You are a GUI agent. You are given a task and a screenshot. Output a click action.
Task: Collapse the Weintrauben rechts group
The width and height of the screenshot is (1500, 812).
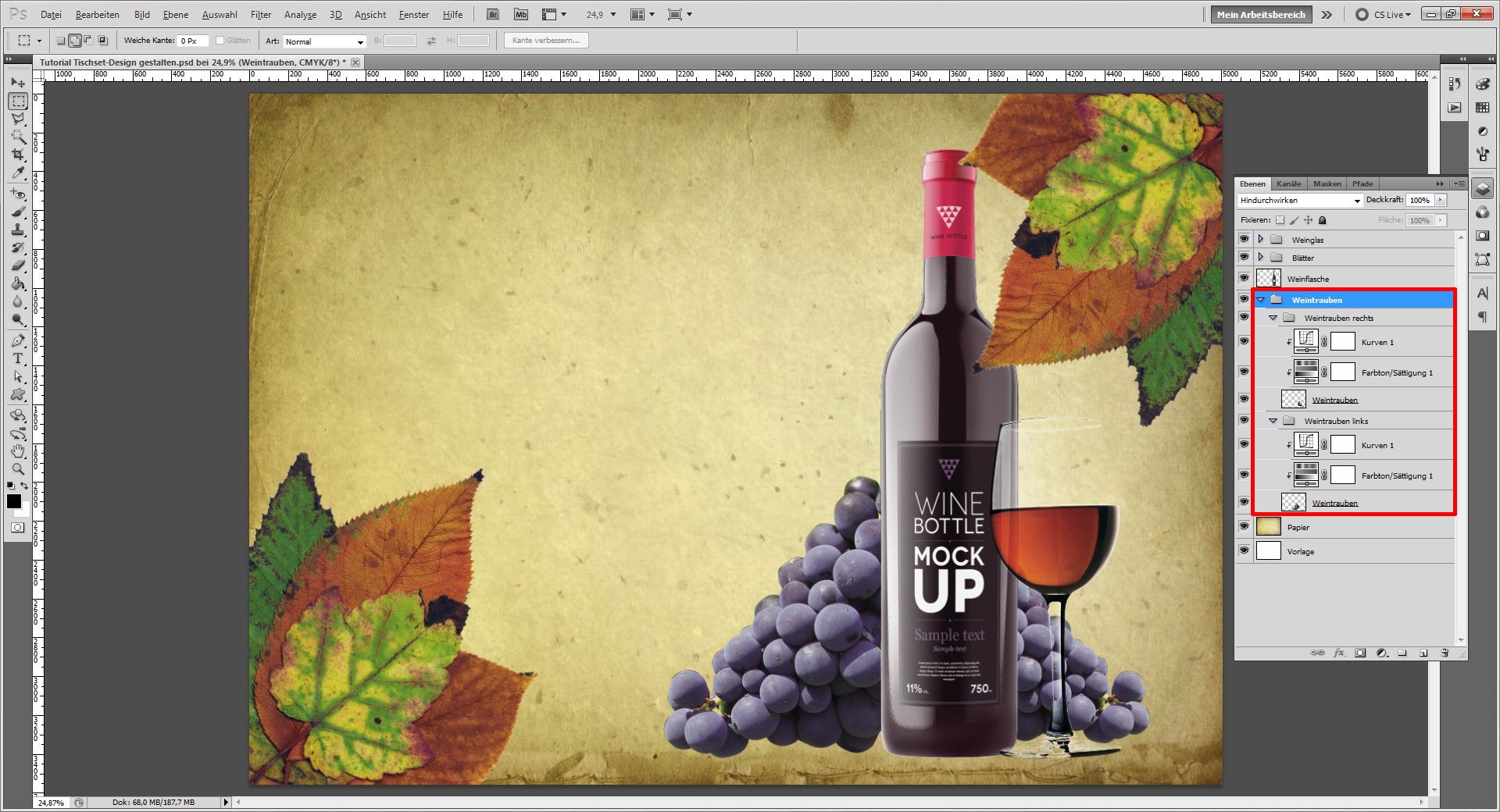point(1273,318)
